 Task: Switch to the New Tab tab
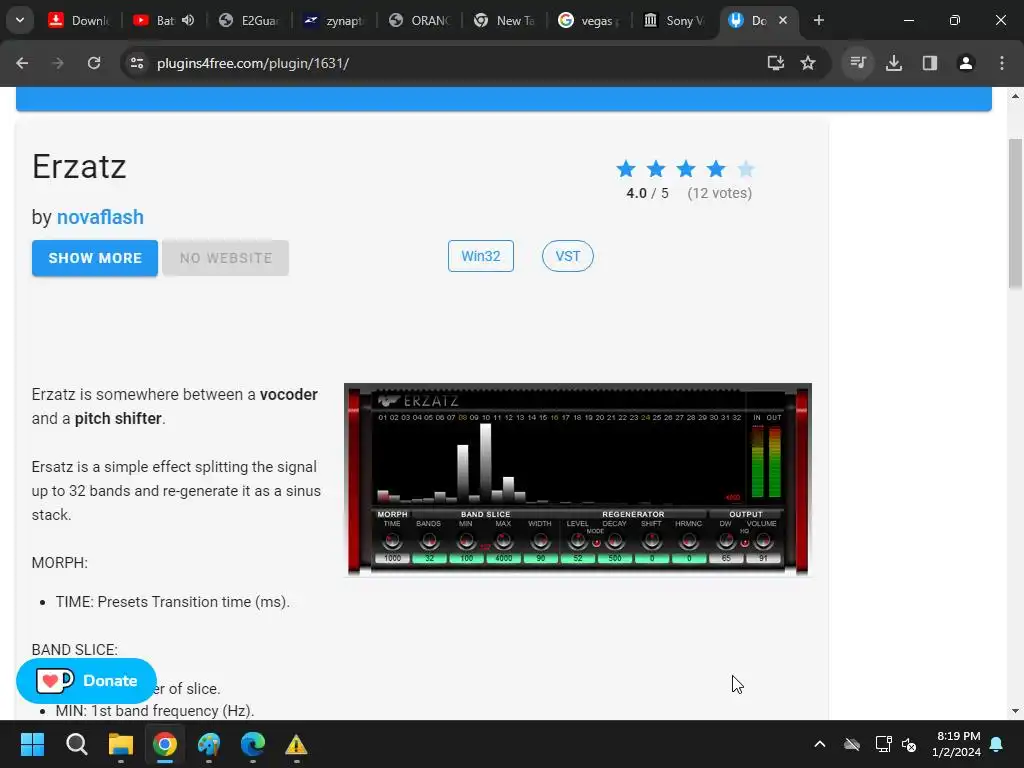click(x=504, y=20)
